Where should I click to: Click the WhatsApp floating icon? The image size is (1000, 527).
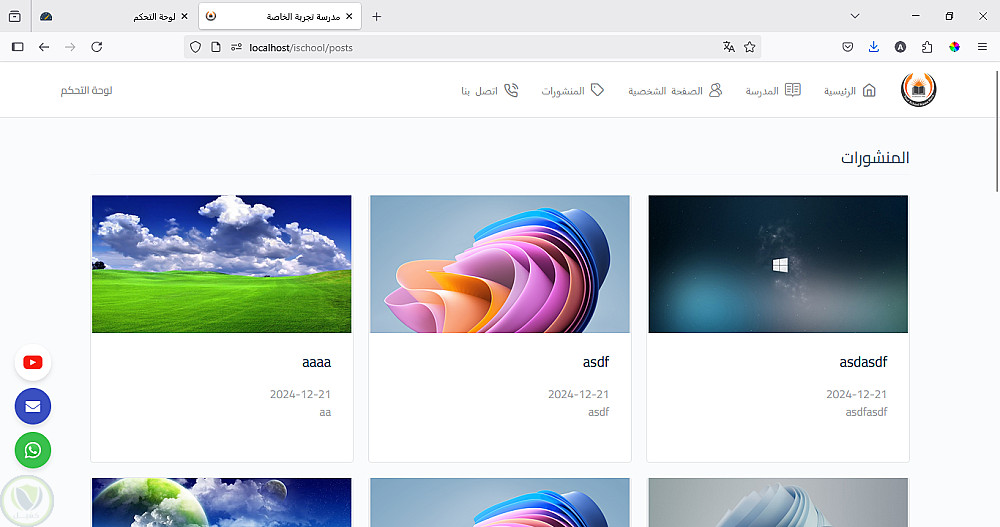pyautogui.click(x=33, y=450)
